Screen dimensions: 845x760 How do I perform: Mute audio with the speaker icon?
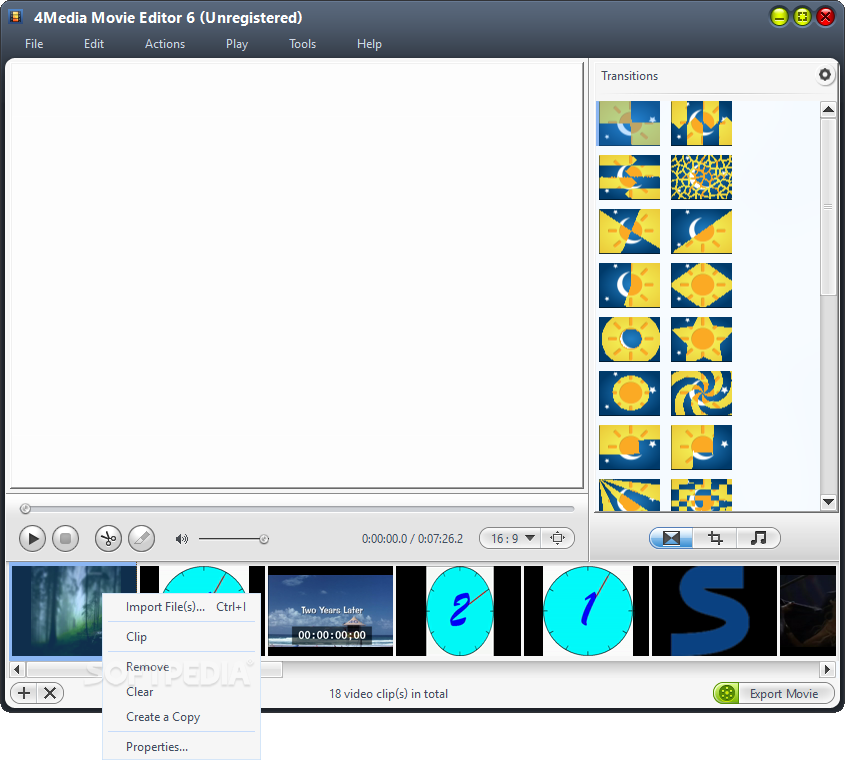pos(182,539)
